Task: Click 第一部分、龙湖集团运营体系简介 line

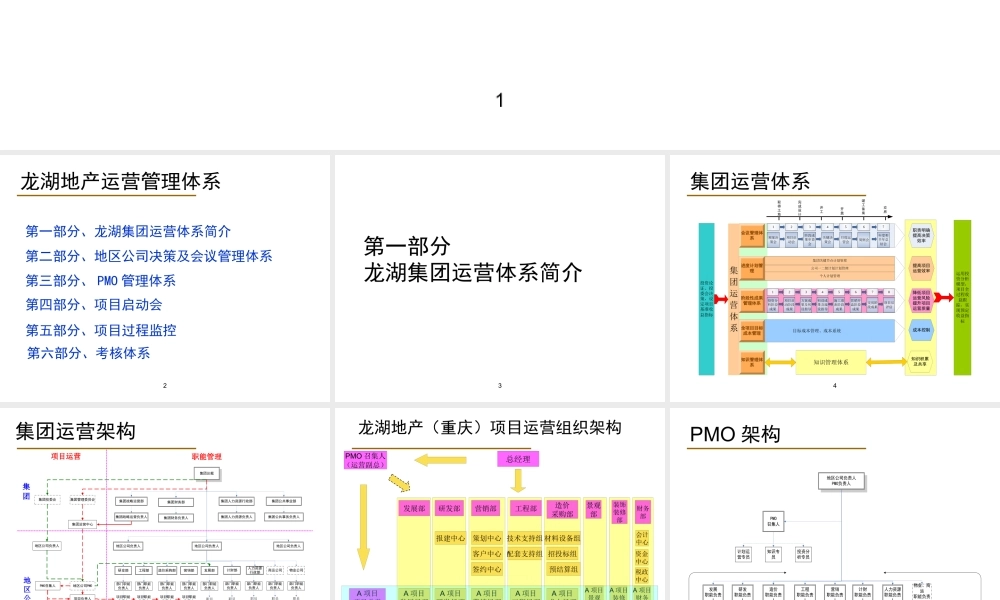Action: click(128, 231)
